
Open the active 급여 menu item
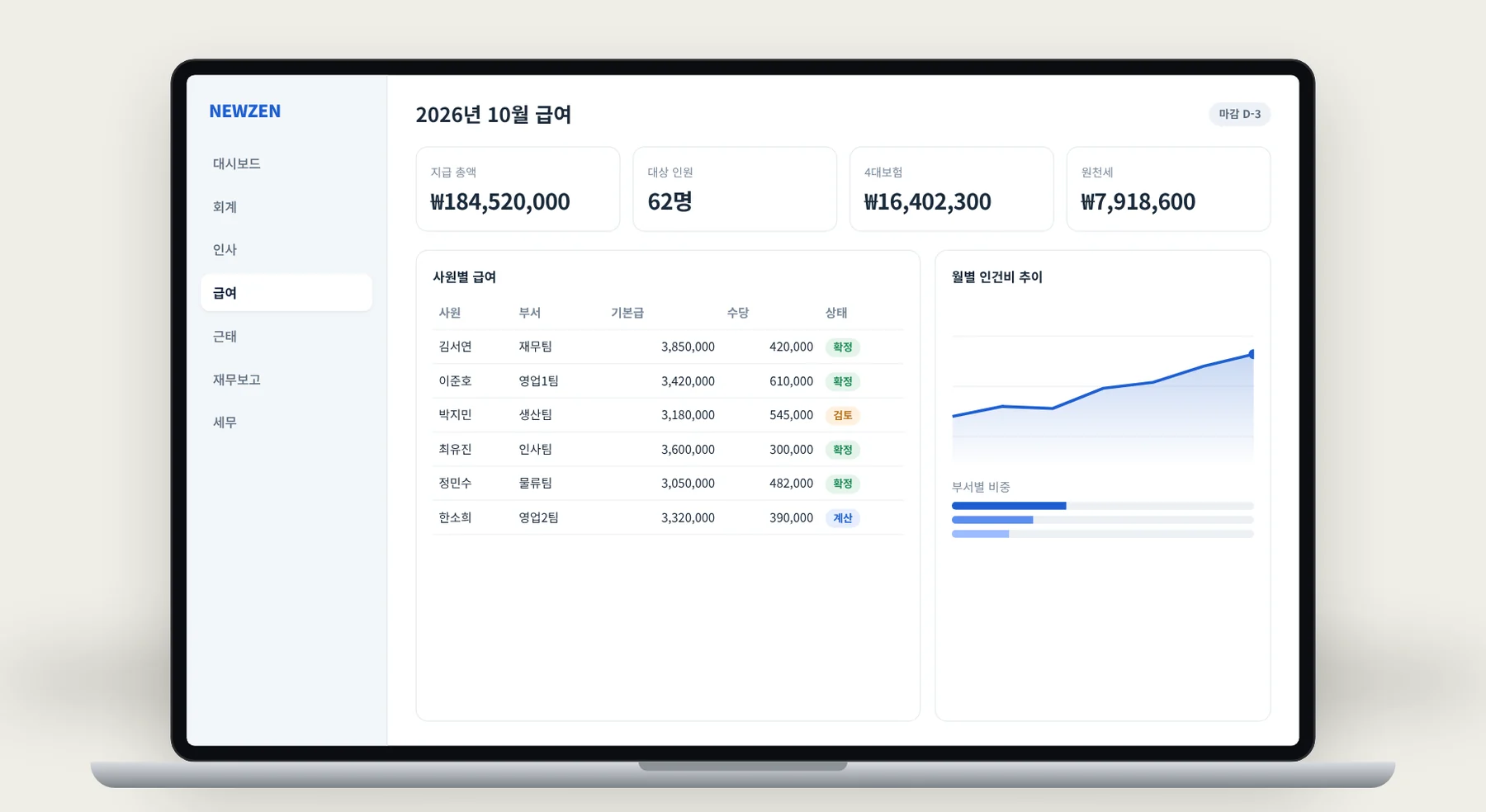coord(286,293)
